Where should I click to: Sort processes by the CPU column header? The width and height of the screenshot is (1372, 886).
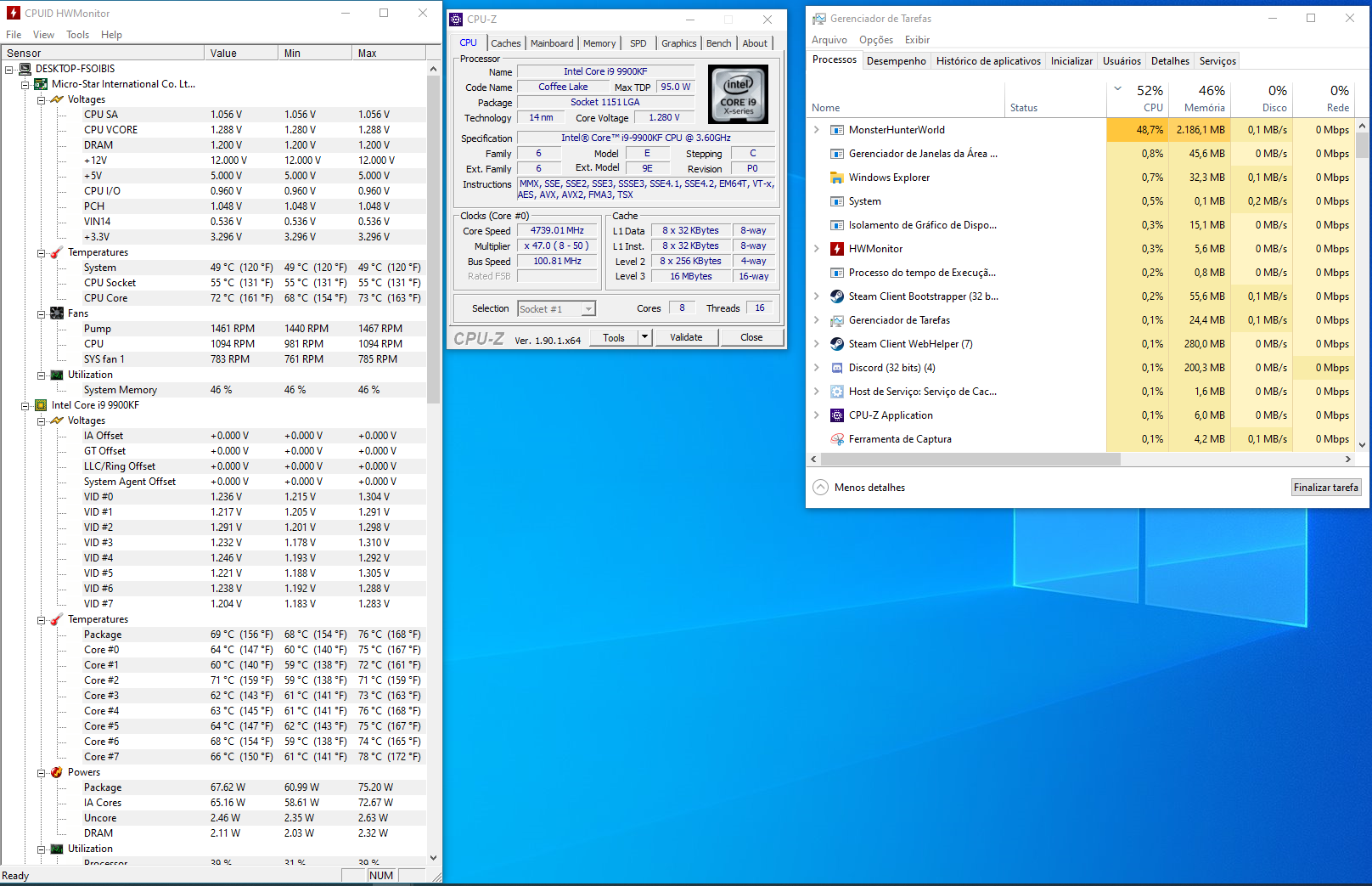(1138, 99)
